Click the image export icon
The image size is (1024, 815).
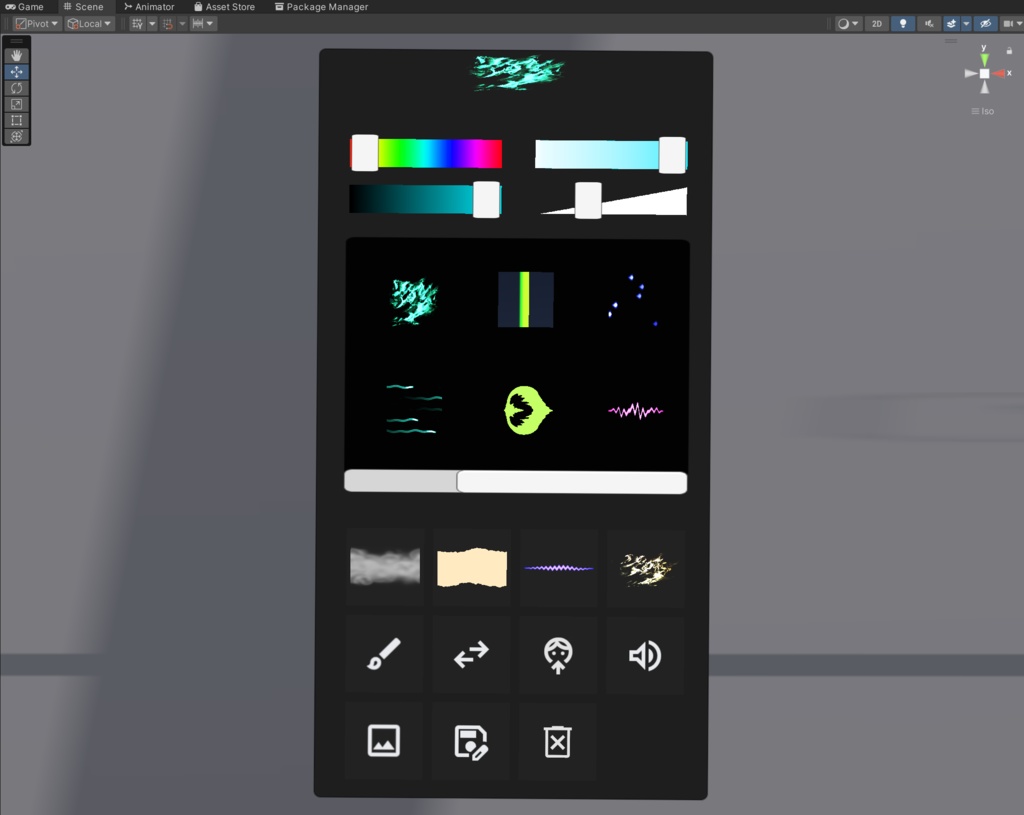click(384, 741)
